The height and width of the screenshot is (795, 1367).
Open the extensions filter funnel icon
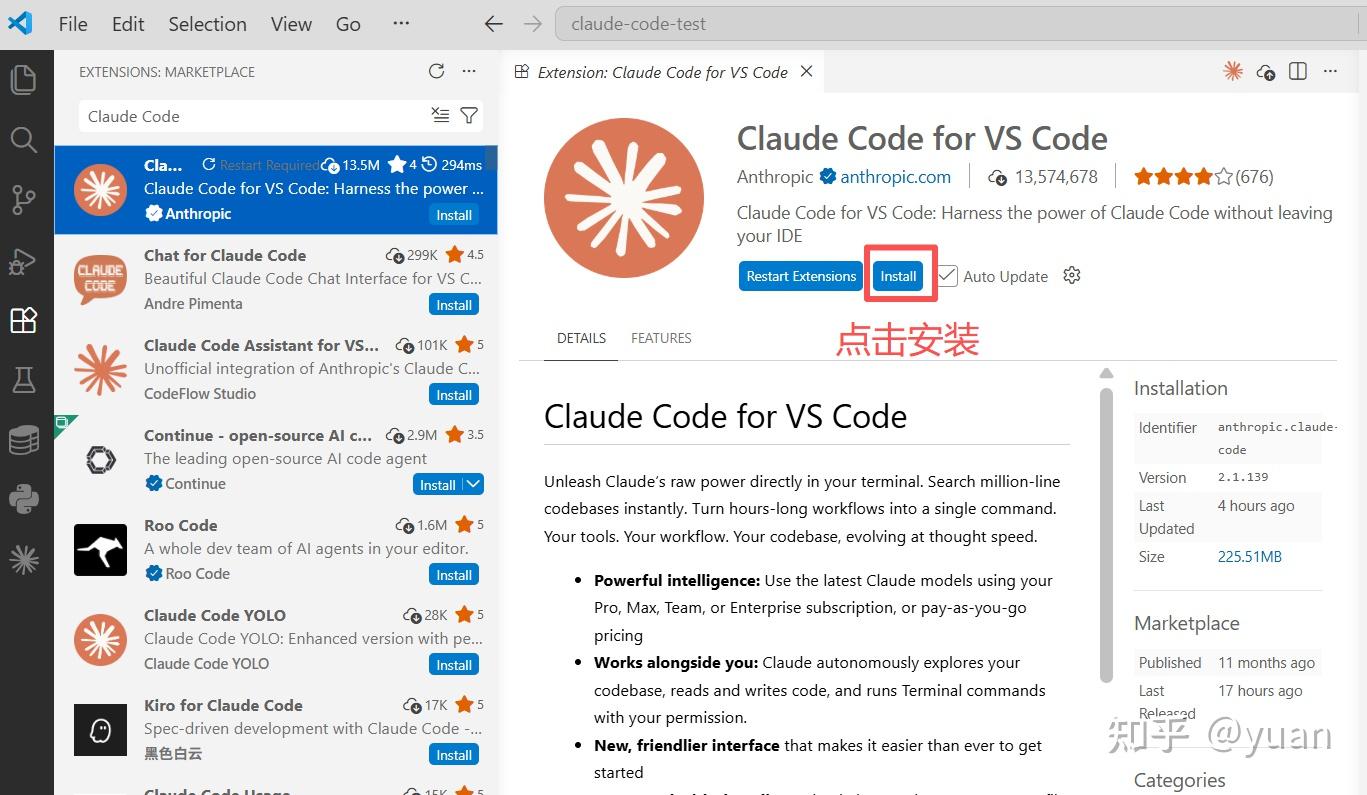coord(469,116)
